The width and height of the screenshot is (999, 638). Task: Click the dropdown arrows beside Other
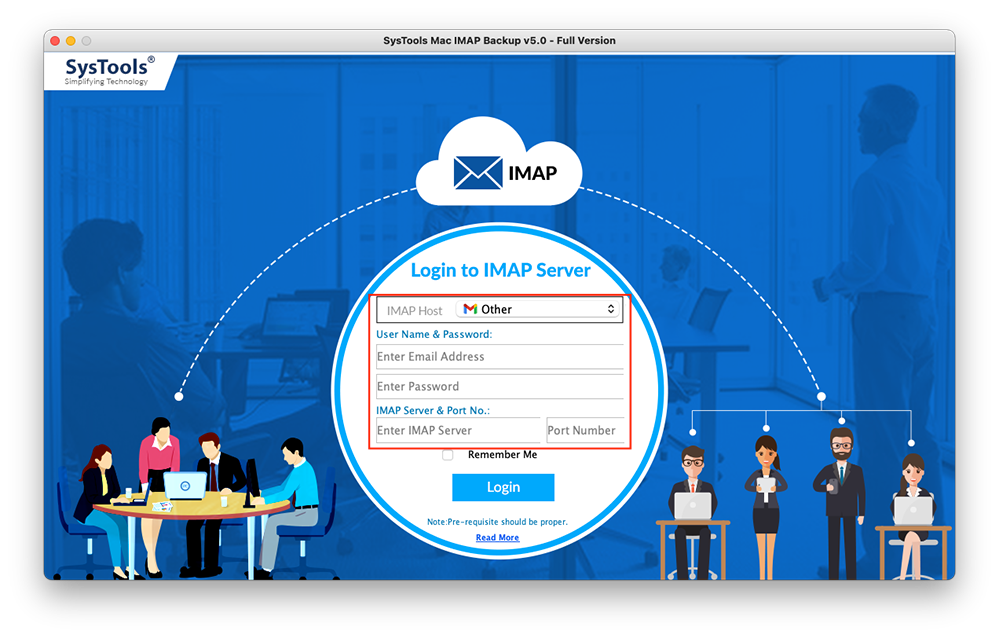610,309
